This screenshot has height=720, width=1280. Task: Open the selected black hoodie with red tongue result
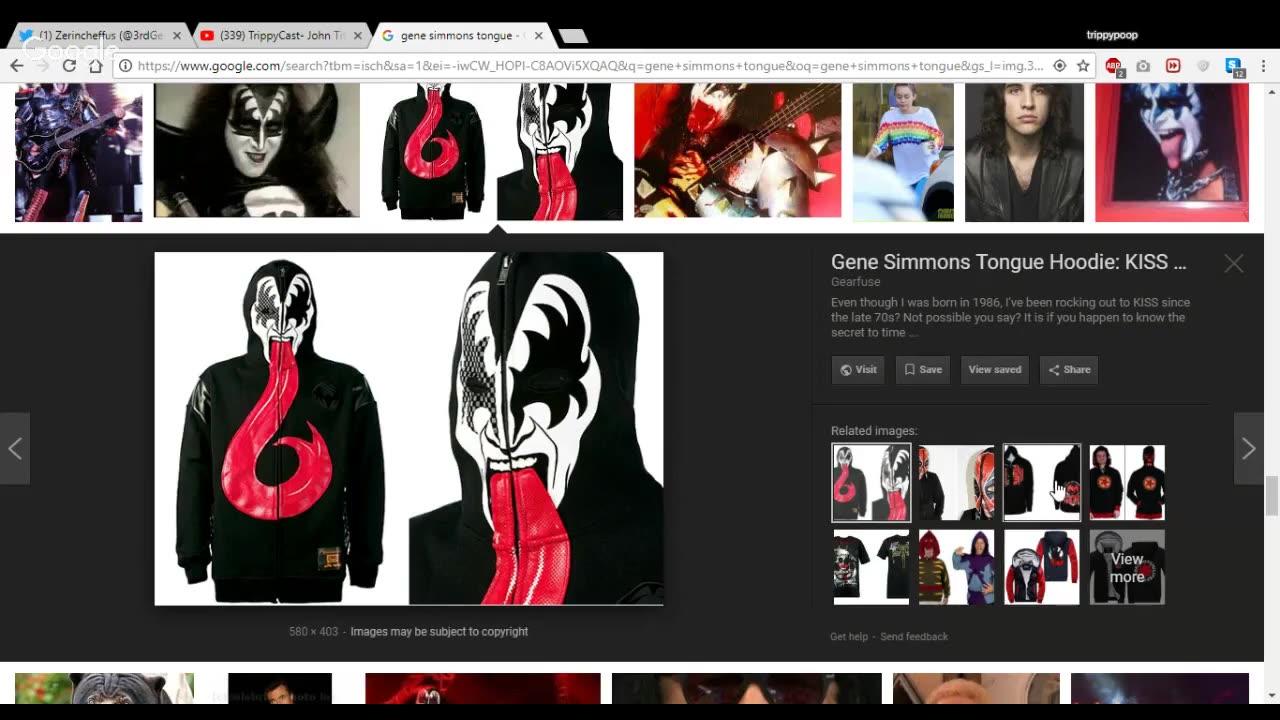coord(497,151)
